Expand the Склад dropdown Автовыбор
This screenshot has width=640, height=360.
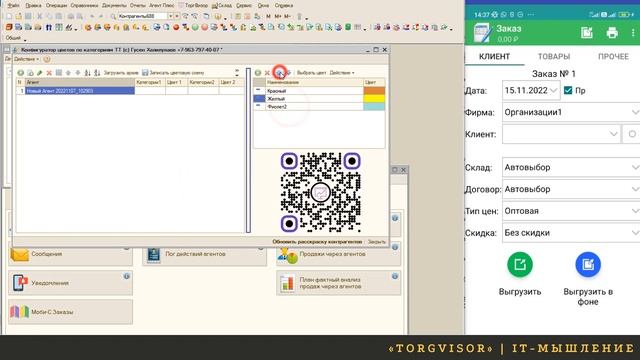pos(571,167)
